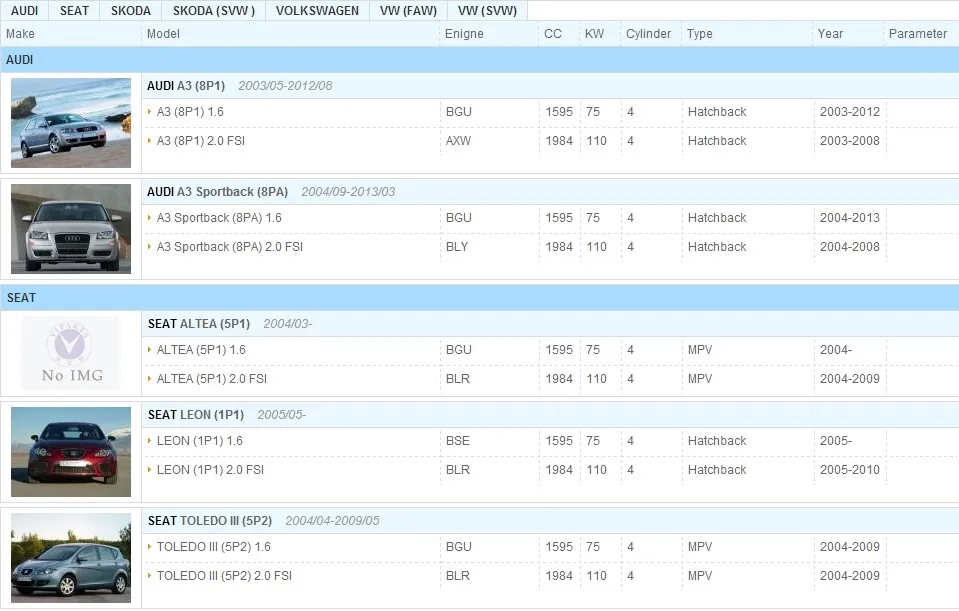Click the Parameter column header
The width and height of the screenshot is (959, 611).
click(918, 34)
